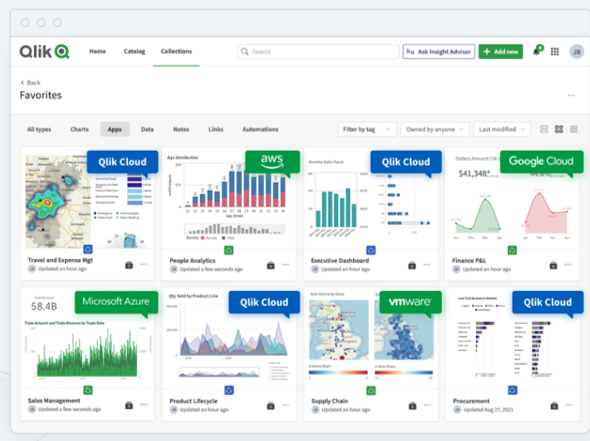Open the Filter by tag dropdown
Image resolution: width=590 pixels, height=441 pixels.
[367, 129]
